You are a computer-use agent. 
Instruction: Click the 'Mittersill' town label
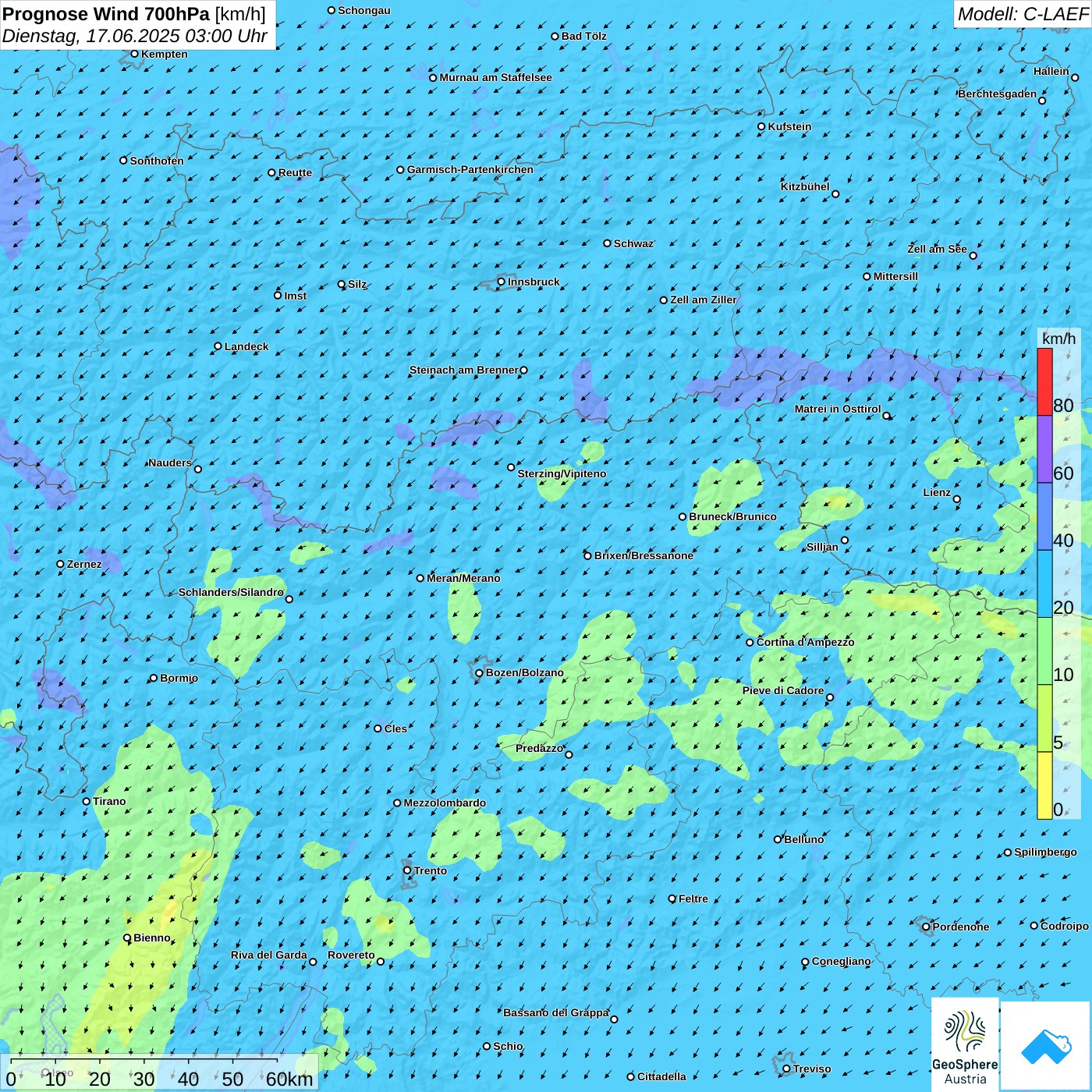pyautogui.click(x=895, y=276)
